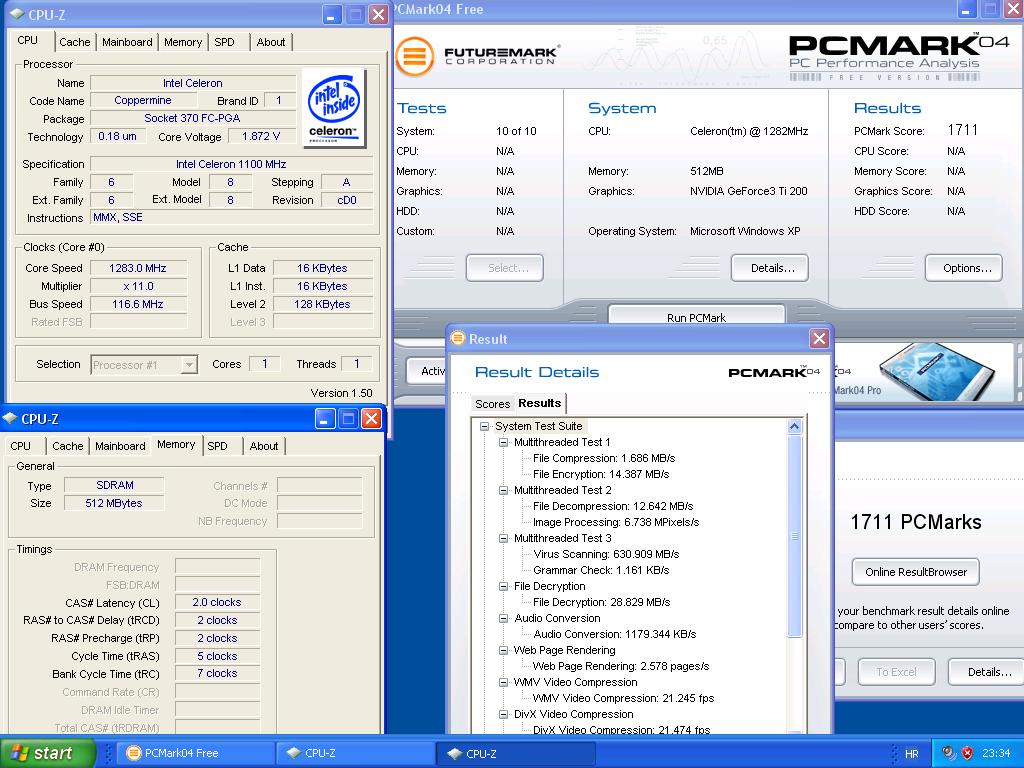Click the lower CPU-Z window title icon
The image size is (1024, 768).
(10, 419)
